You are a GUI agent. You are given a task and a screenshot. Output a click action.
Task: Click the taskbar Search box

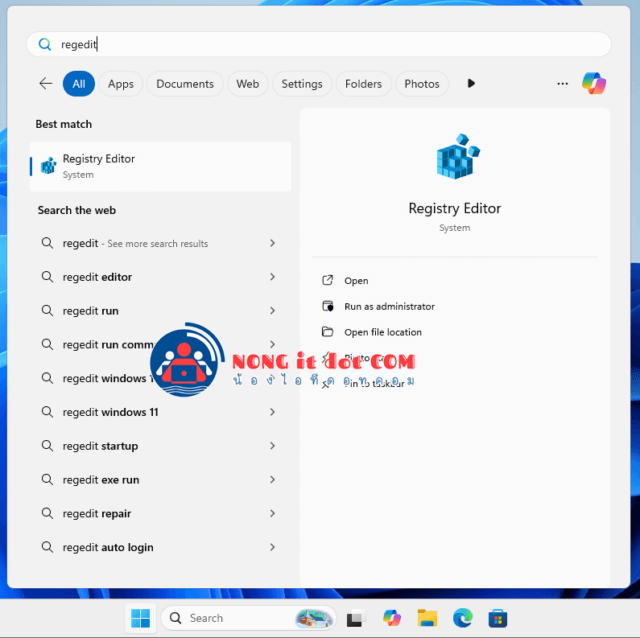pos(249,618)
